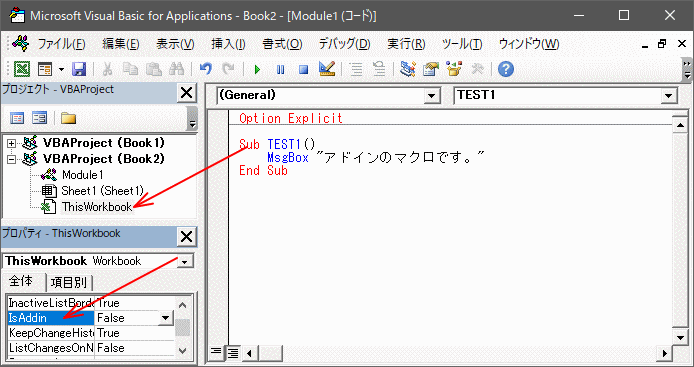Viewport: 694px width, 367px height.
Task: Open the 実行(R) menu
Action: click(406, 44)
